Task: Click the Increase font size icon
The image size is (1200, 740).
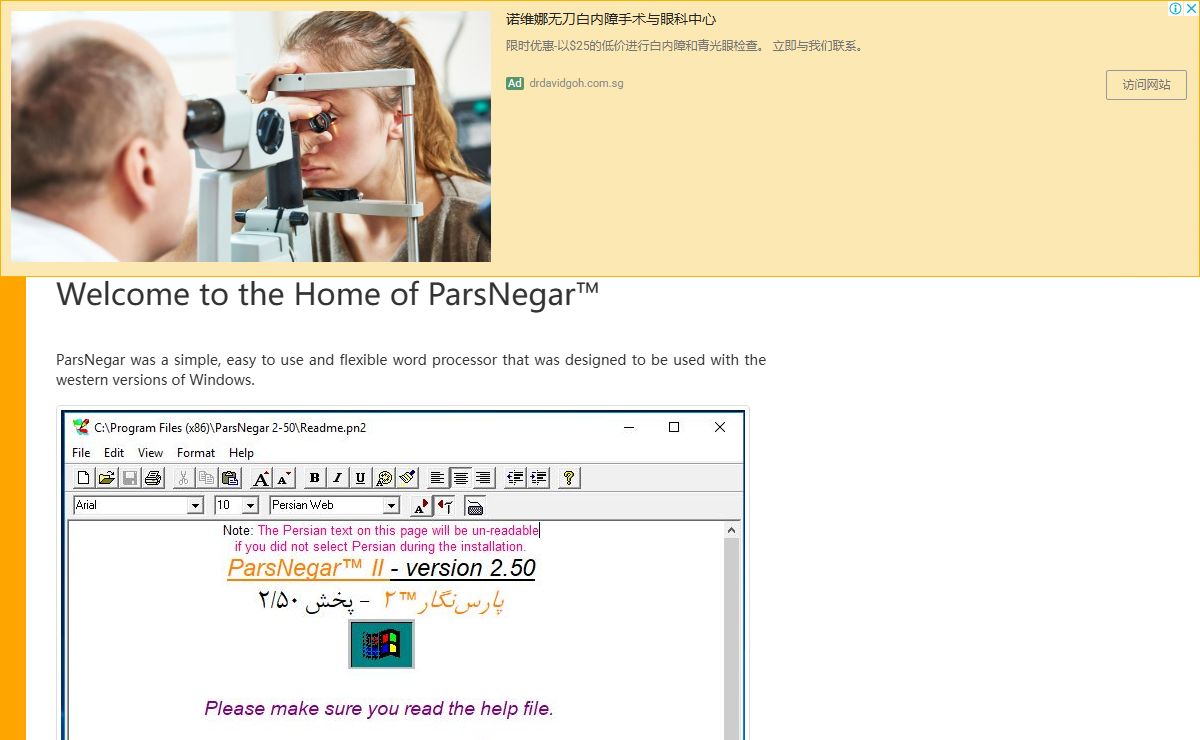Action: (261, 478)
